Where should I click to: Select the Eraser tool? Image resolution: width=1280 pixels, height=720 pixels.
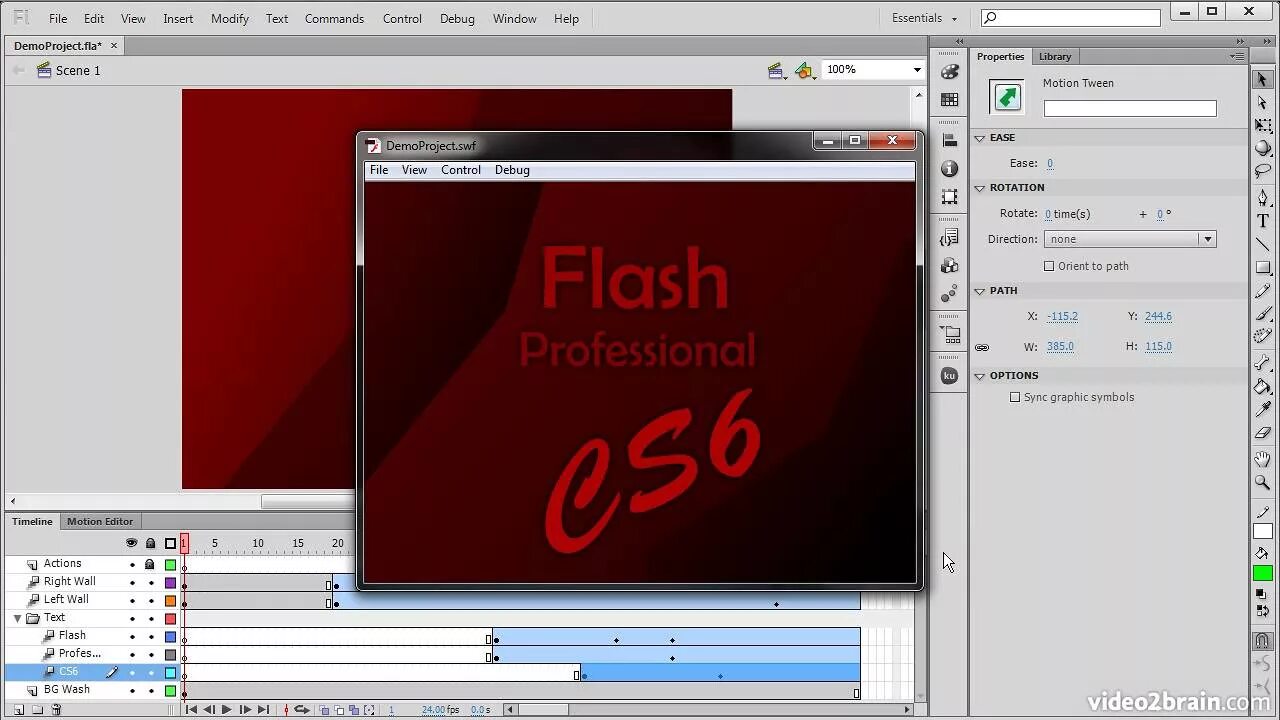(x=1262, y=433)
